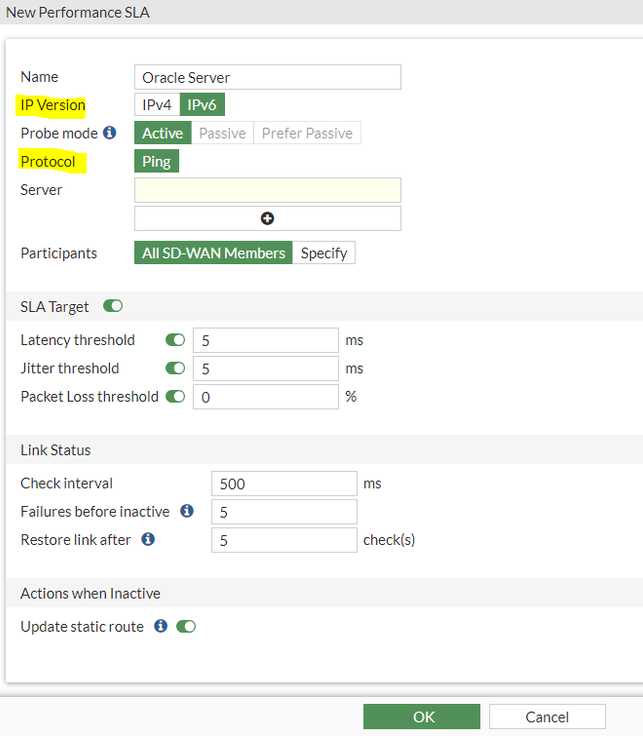Turn off the Jitter threshold toggle
The image size is (643, 736).
click(175, 368)
